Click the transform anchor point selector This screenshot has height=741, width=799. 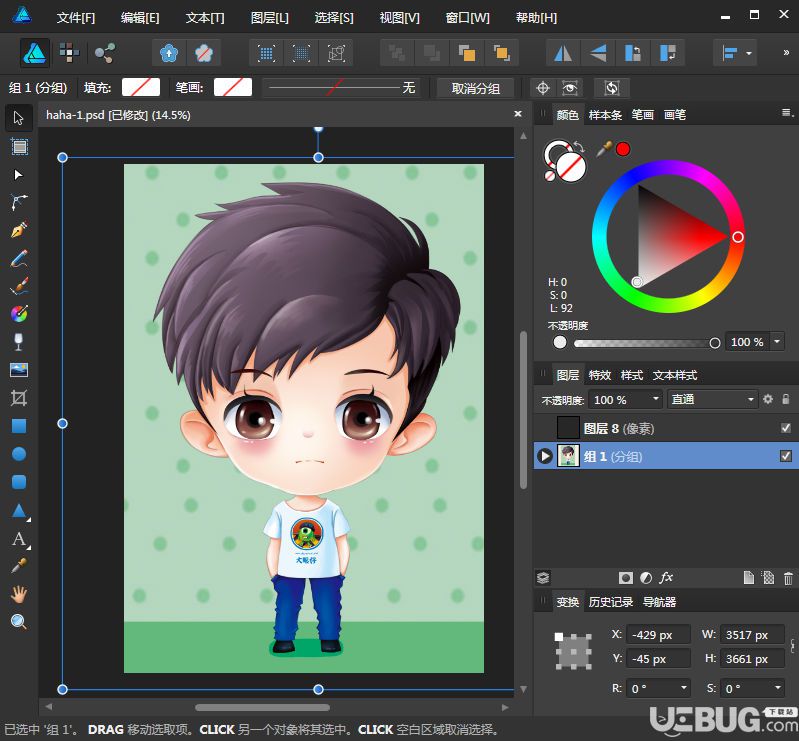click(x=573, y=651)
